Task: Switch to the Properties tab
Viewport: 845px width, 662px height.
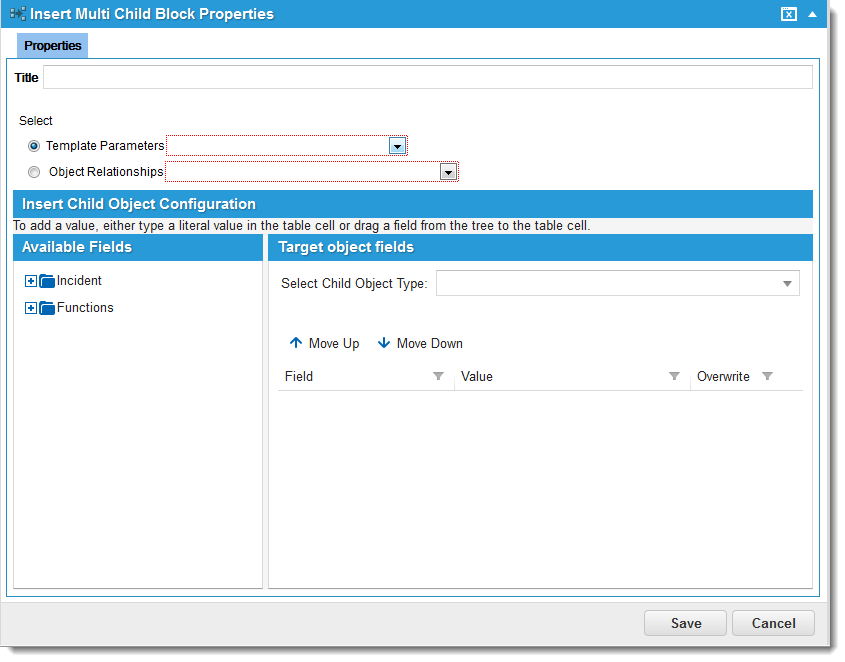Action: 52,46
